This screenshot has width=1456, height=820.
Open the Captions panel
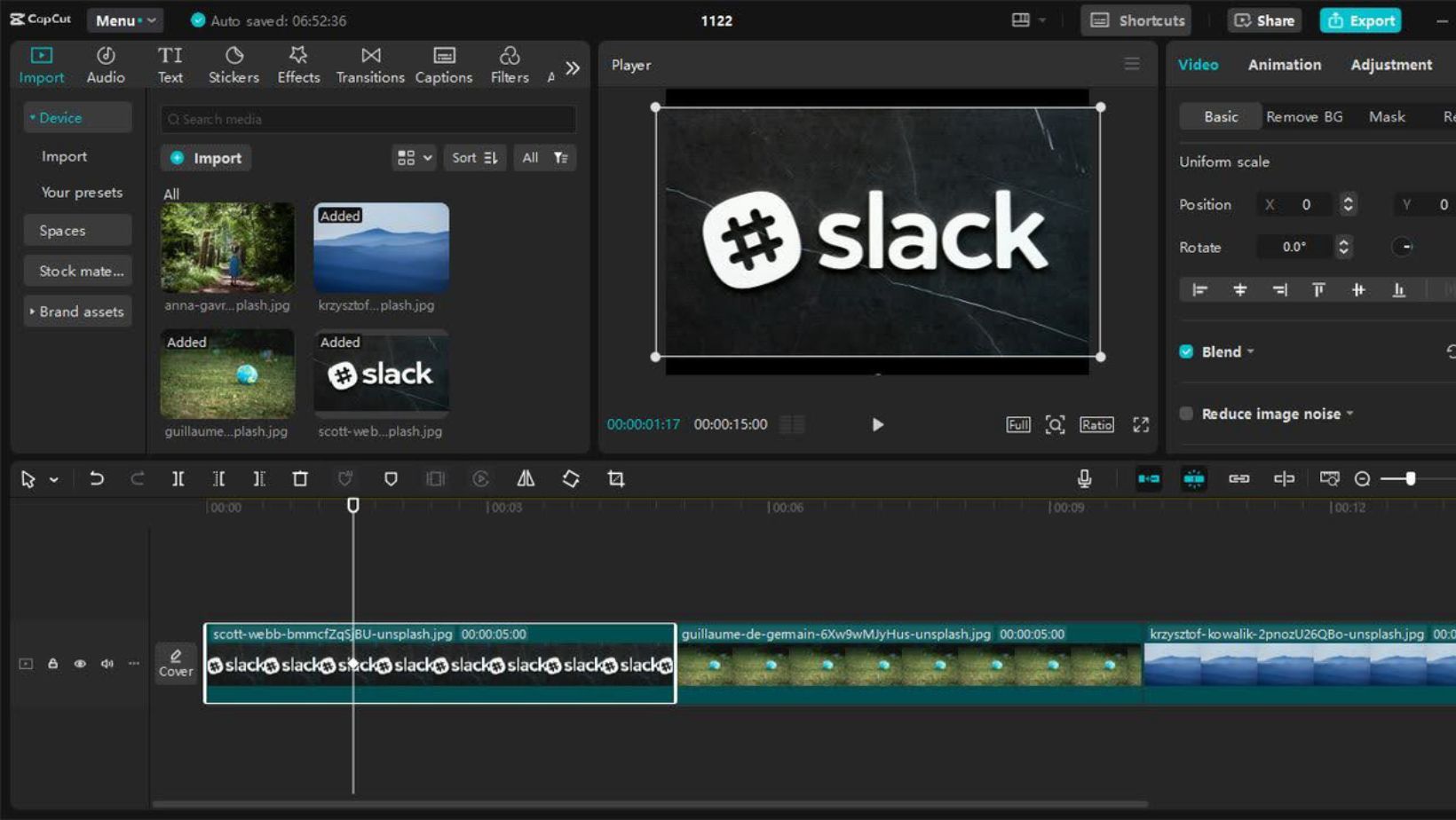pos(444,65)
